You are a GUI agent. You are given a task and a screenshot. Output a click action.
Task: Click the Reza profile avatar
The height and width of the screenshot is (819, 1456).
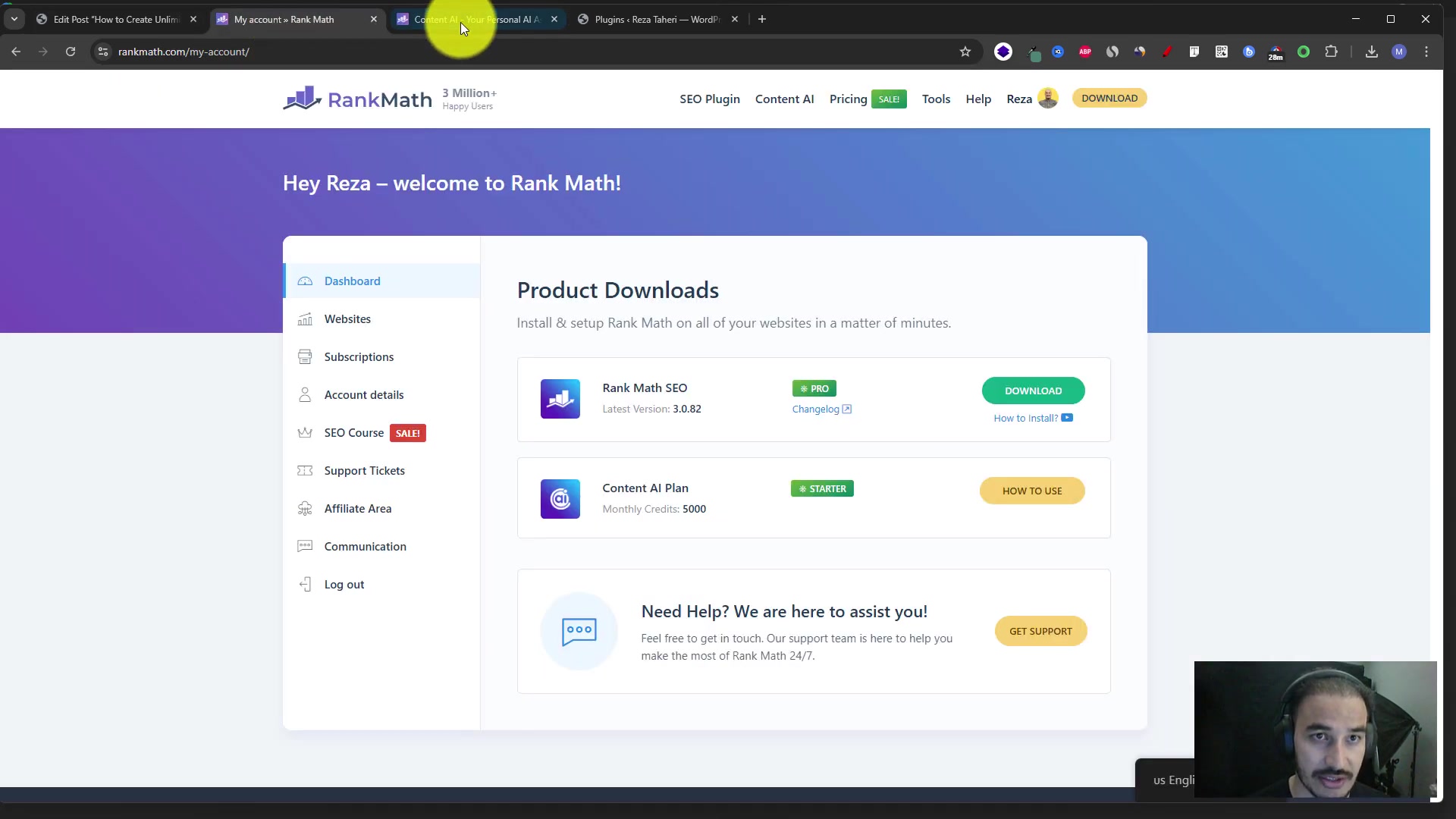pyautogui.click(x=1047, y=99)
